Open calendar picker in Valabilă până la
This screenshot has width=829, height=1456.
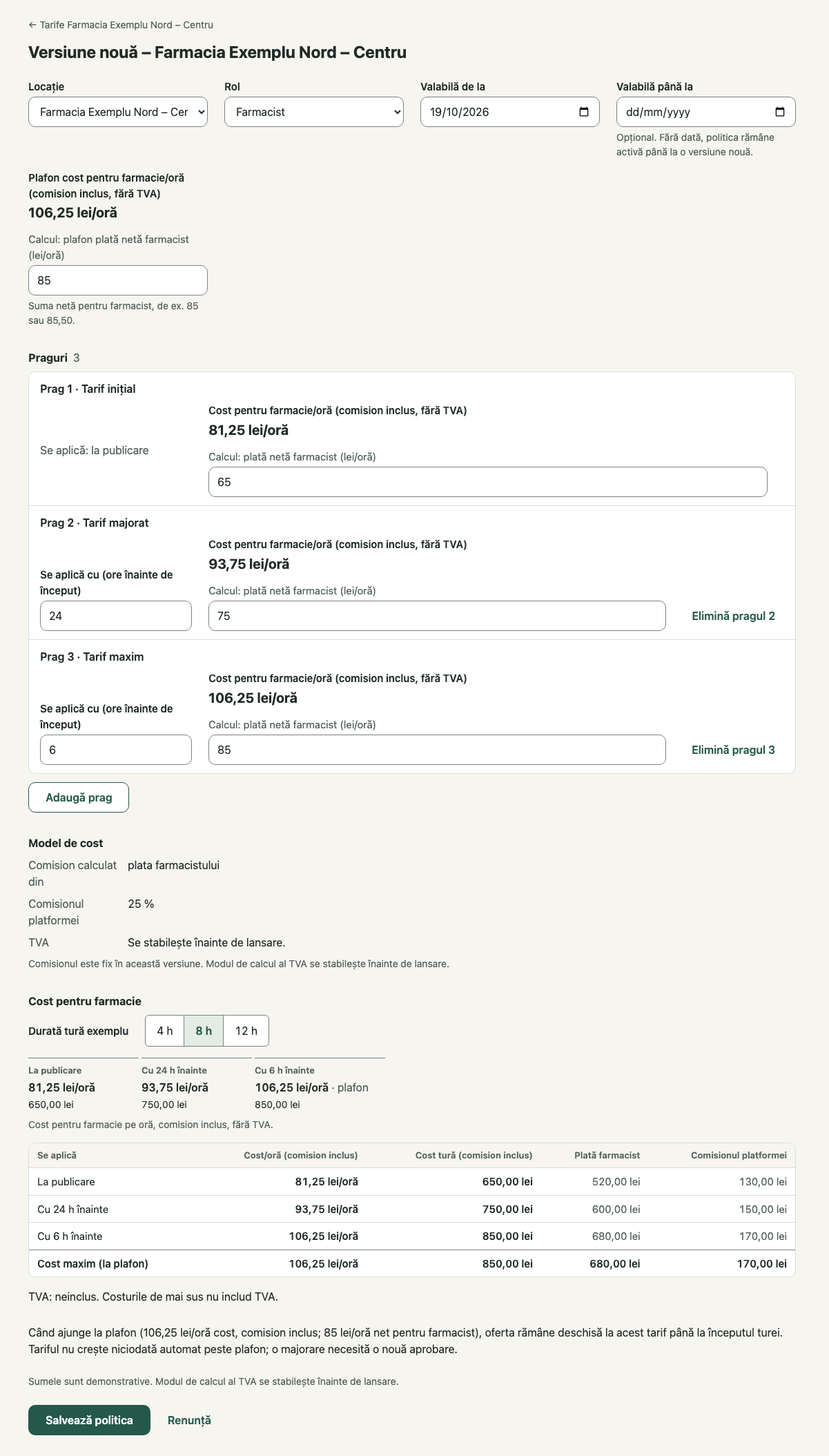click(x=780, y=112)
